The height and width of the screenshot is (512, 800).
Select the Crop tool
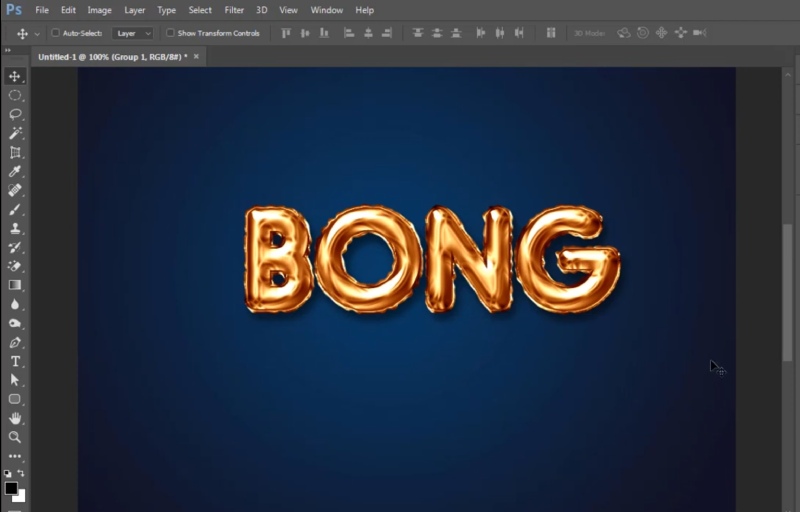click(15, 152)
